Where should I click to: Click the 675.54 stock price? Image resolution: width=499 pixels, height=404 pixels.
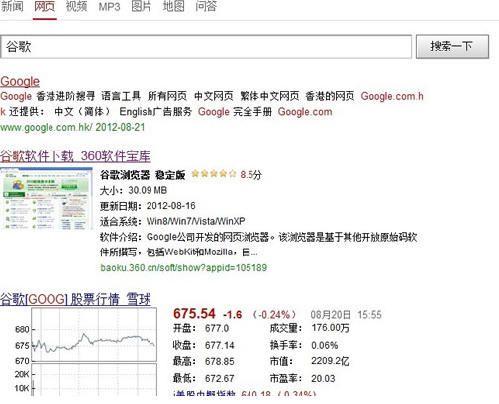[194, 314]
